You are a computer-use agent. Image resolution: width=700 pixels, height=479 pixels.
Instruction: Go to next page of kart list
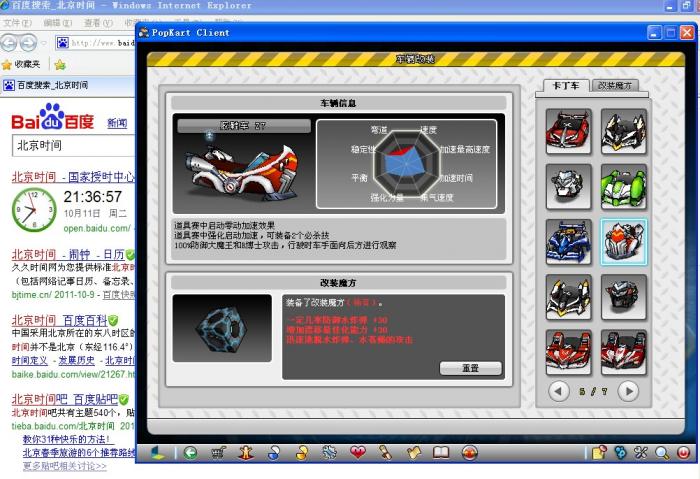tap(628, 391)
